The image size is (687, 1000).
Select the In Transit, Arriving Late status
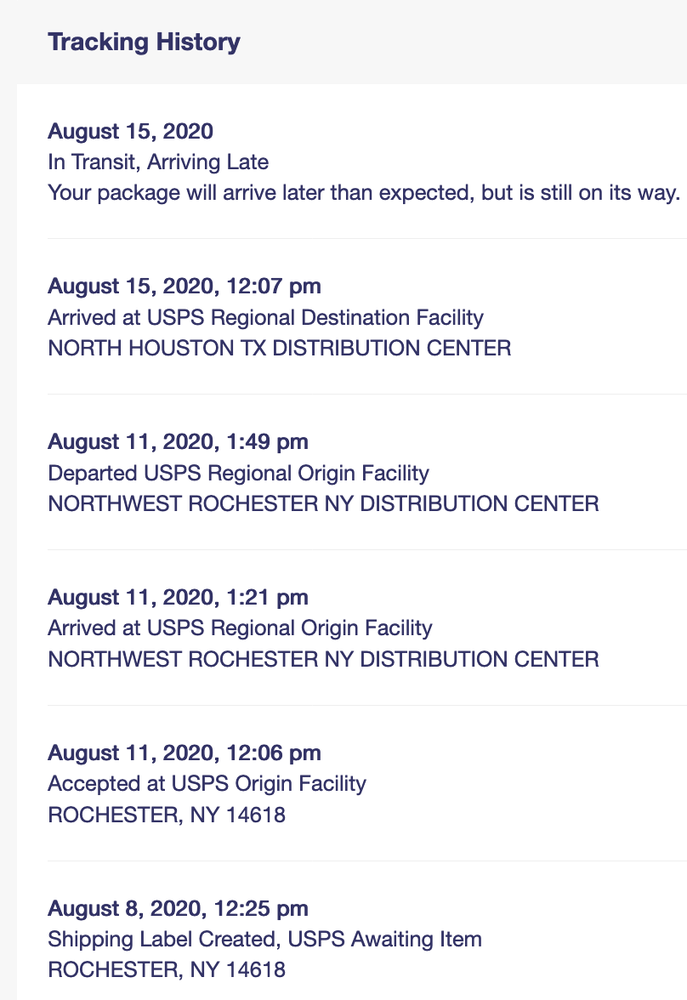point(158,161)
